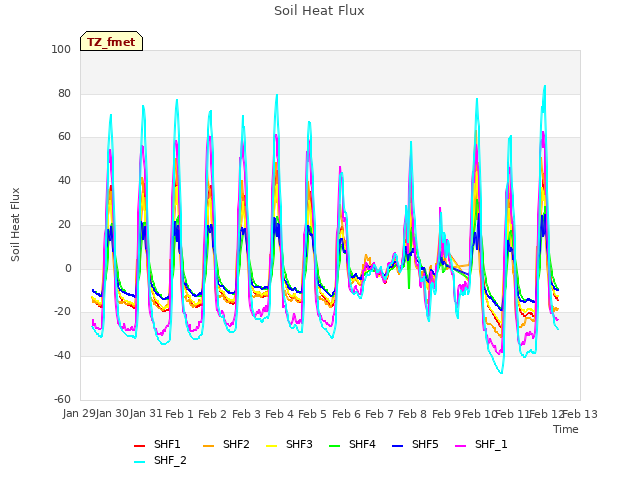
Task: Click the Feb 1 x-axis date label
Action: click(179, 414)
